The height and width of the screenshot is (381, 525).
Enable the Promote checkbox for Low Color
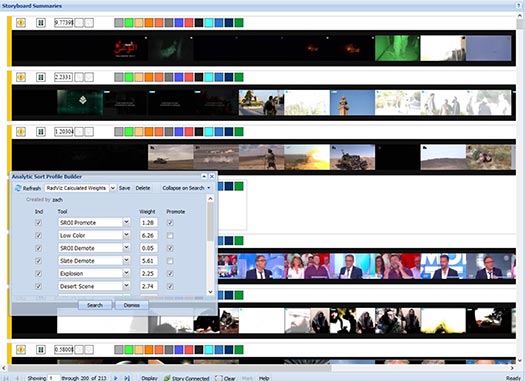point(170,235)
